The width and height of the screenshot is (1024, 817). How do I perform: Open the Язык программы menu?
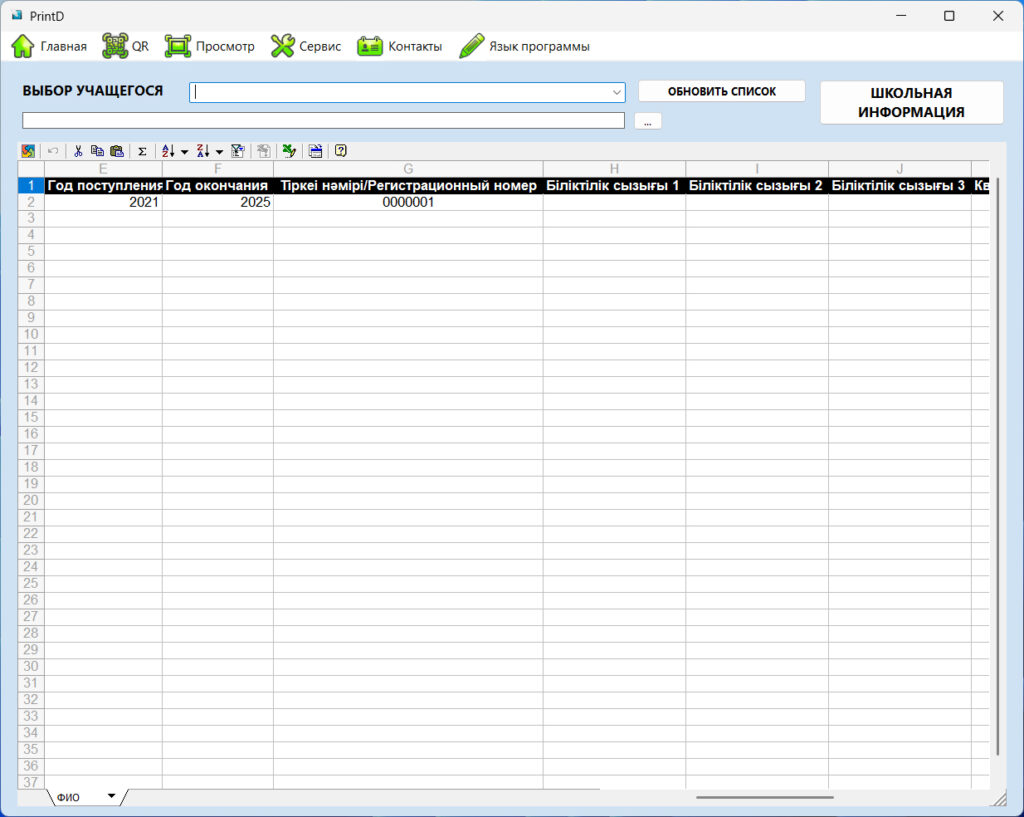click(x=524, y=46)
